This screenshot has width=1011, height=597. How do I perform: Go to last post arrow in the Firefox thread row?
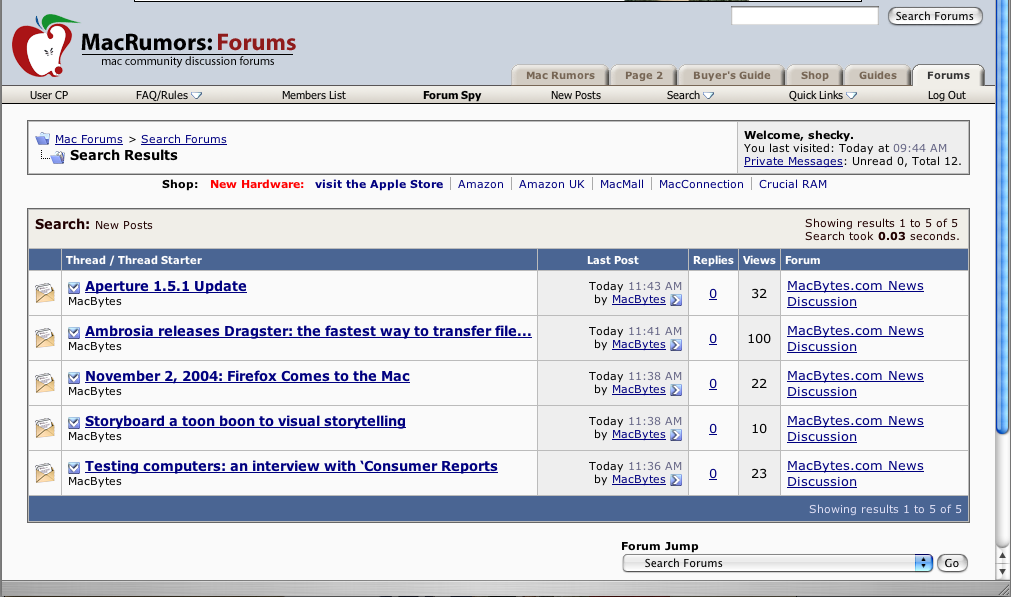click(676, 390)
